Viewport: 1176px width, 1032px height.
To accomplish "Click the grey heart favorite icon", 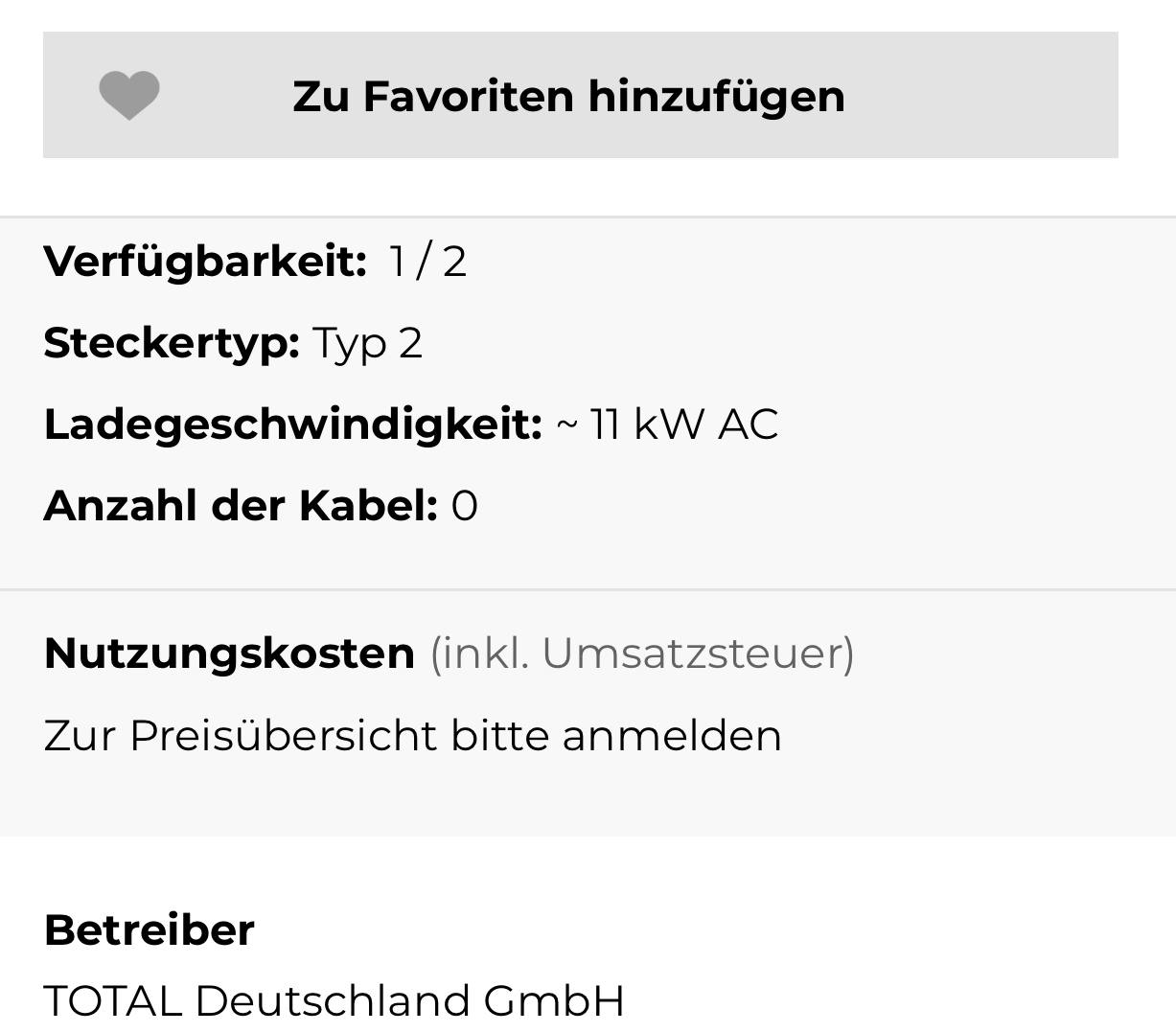I will point(129,96).
